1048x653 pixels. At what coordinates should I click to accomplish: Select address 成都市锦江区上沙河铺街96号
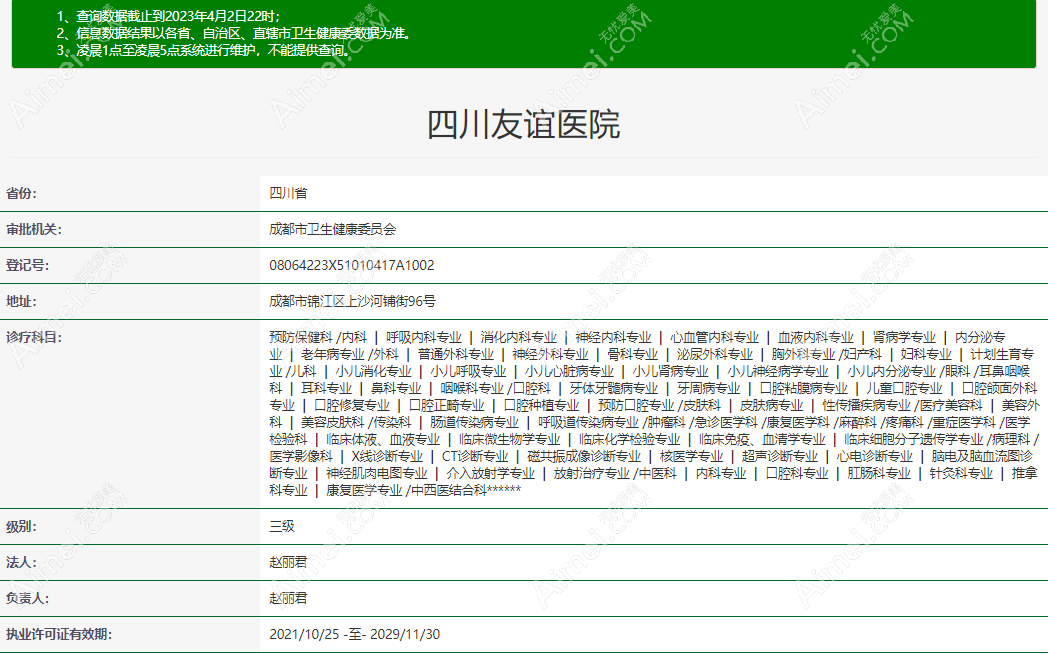pos(352,301)
